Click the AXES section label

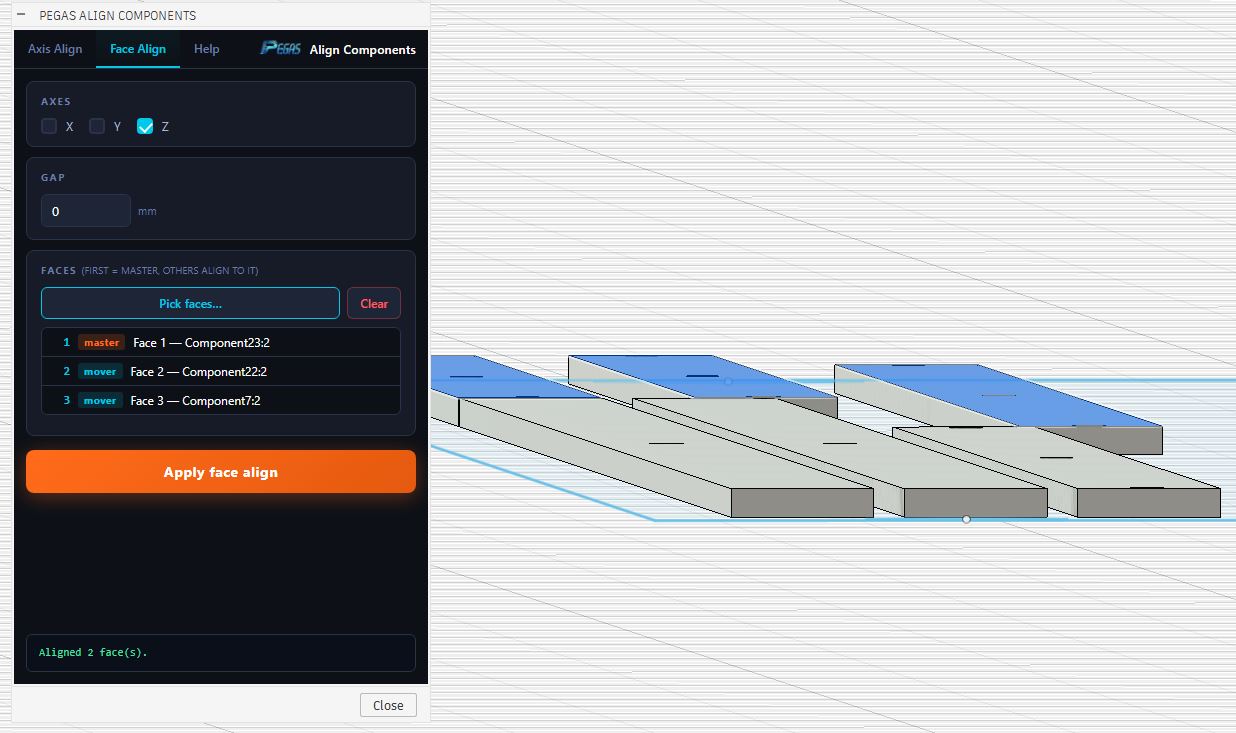click(56, 102)
